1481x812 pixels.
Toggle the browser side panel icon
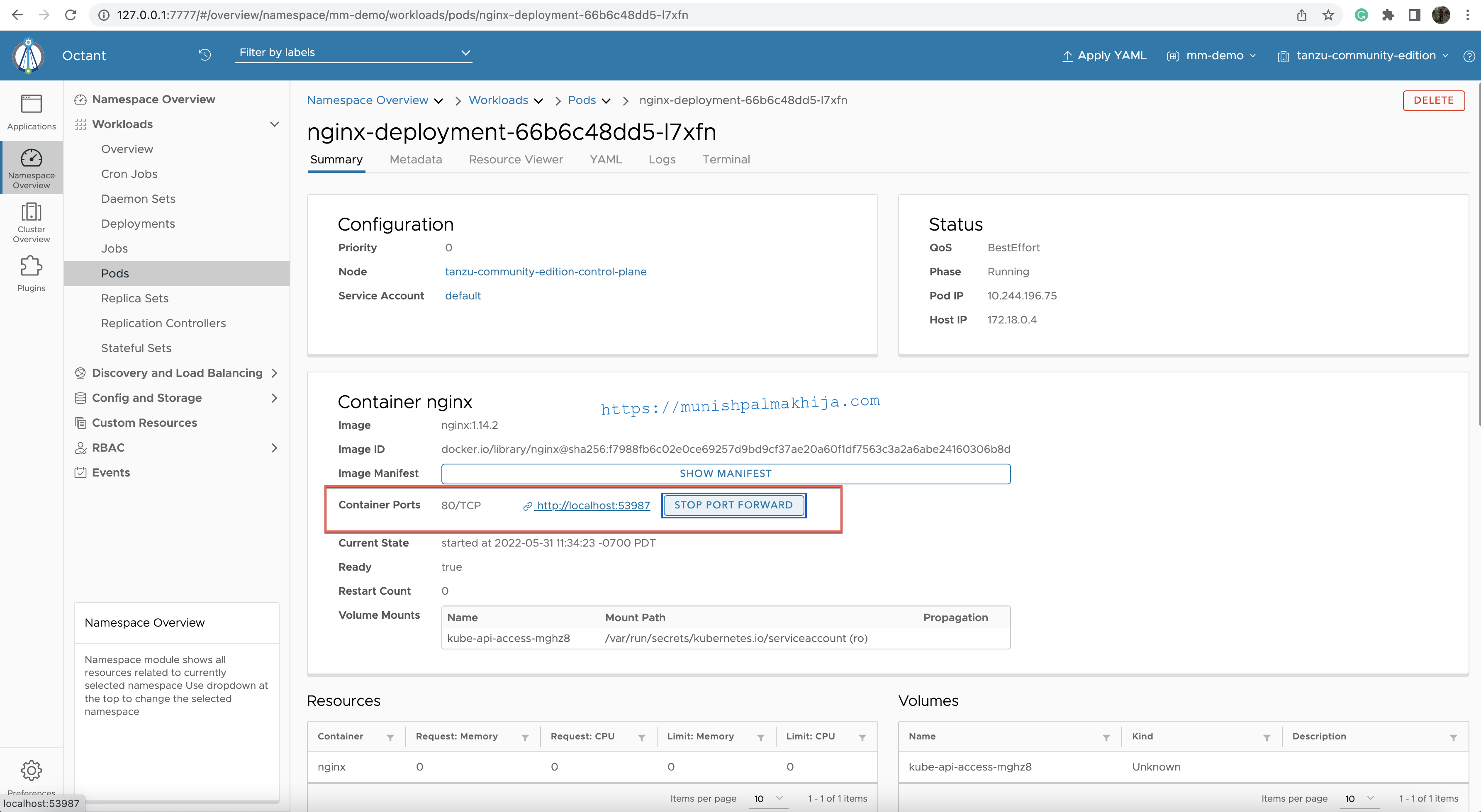[1414, 15]
